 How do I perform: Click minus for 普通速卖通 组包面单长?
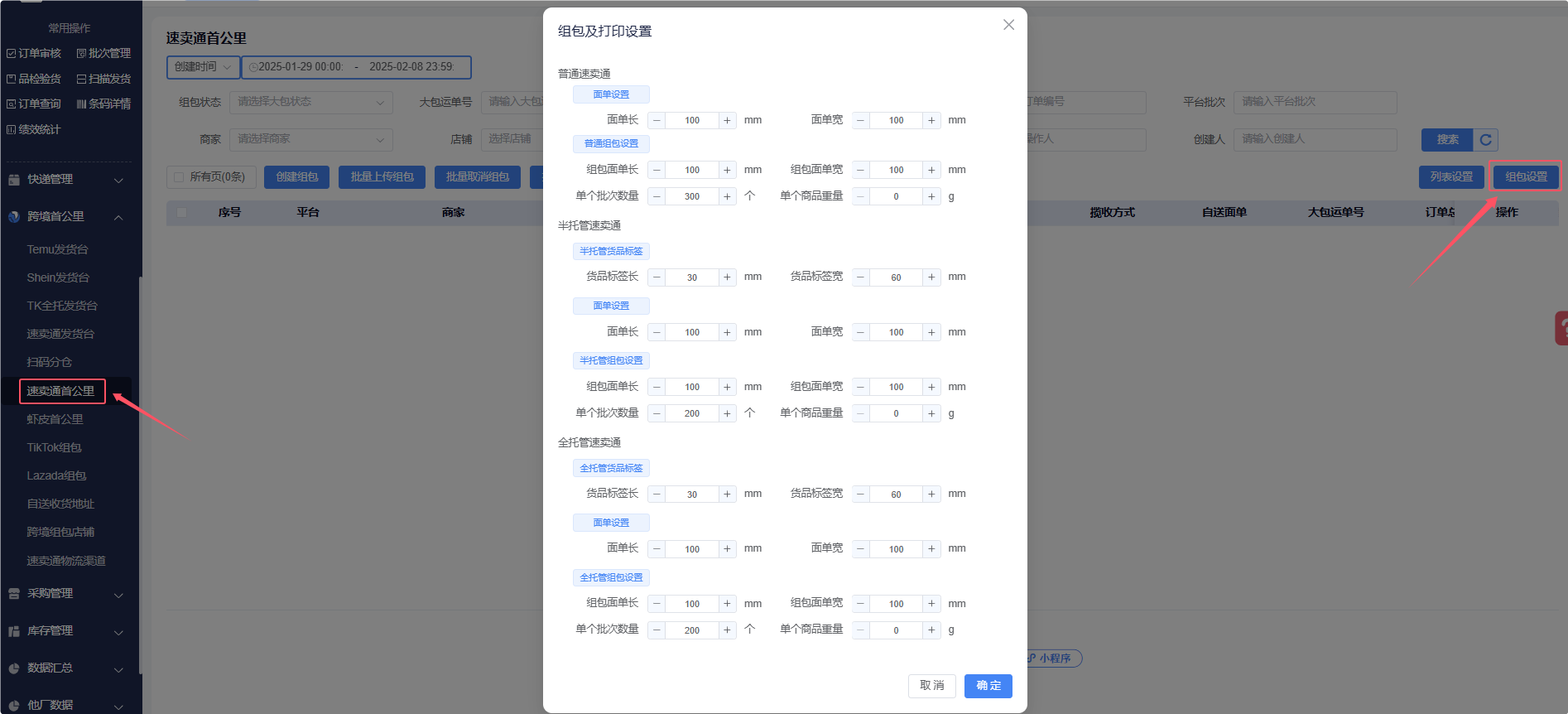point(657,171)
